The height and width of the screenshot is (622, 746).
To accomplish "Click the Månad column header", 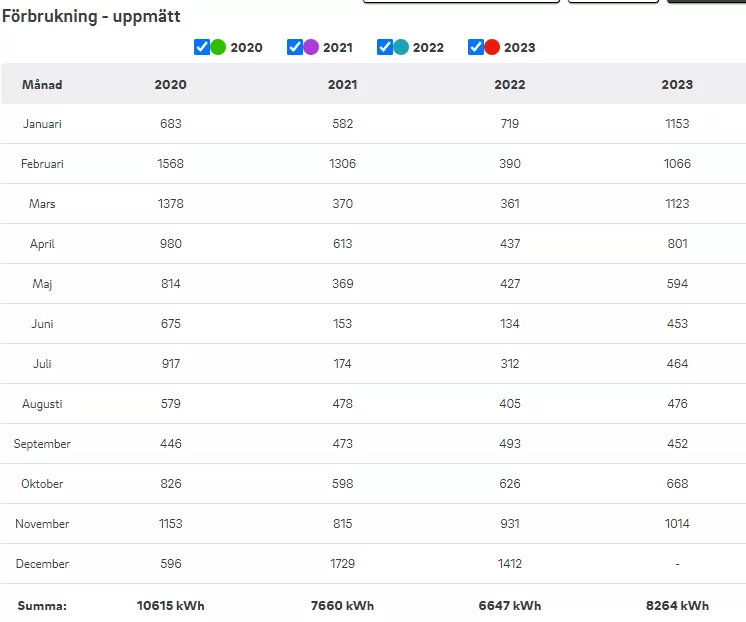I will coord(42,85).
